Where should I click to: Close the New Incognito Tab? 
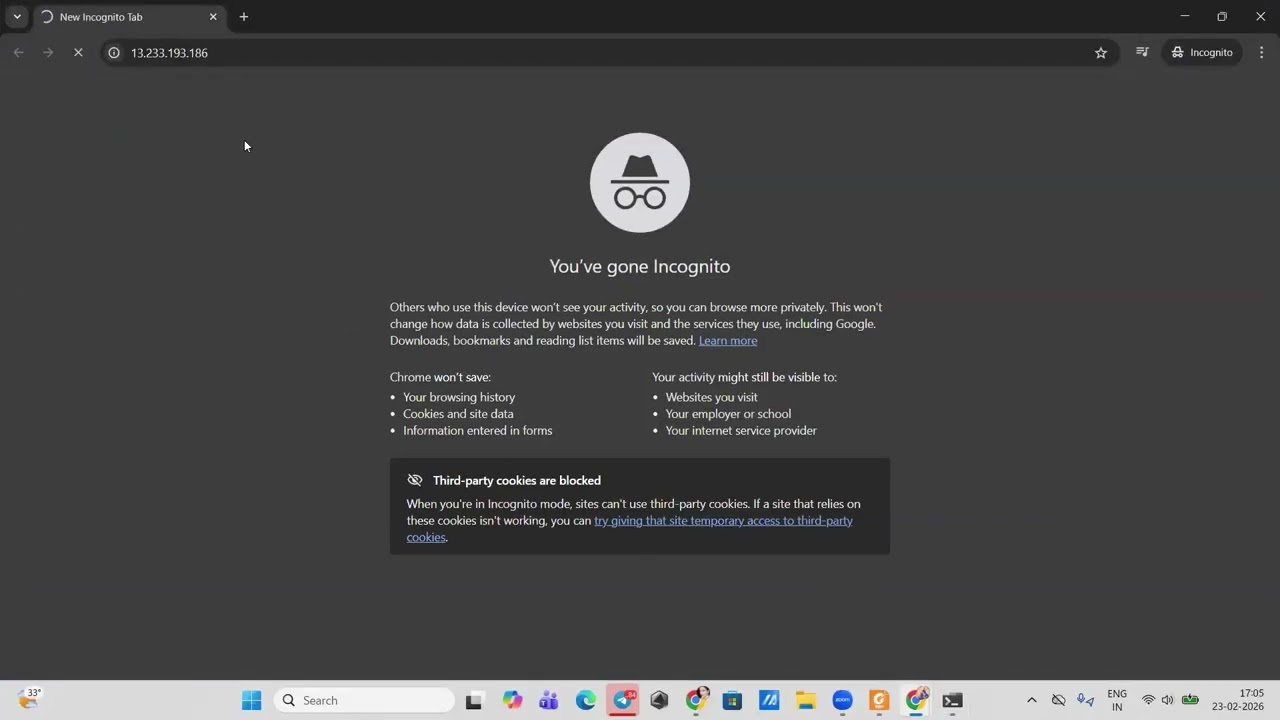click(x=213, y=17)
